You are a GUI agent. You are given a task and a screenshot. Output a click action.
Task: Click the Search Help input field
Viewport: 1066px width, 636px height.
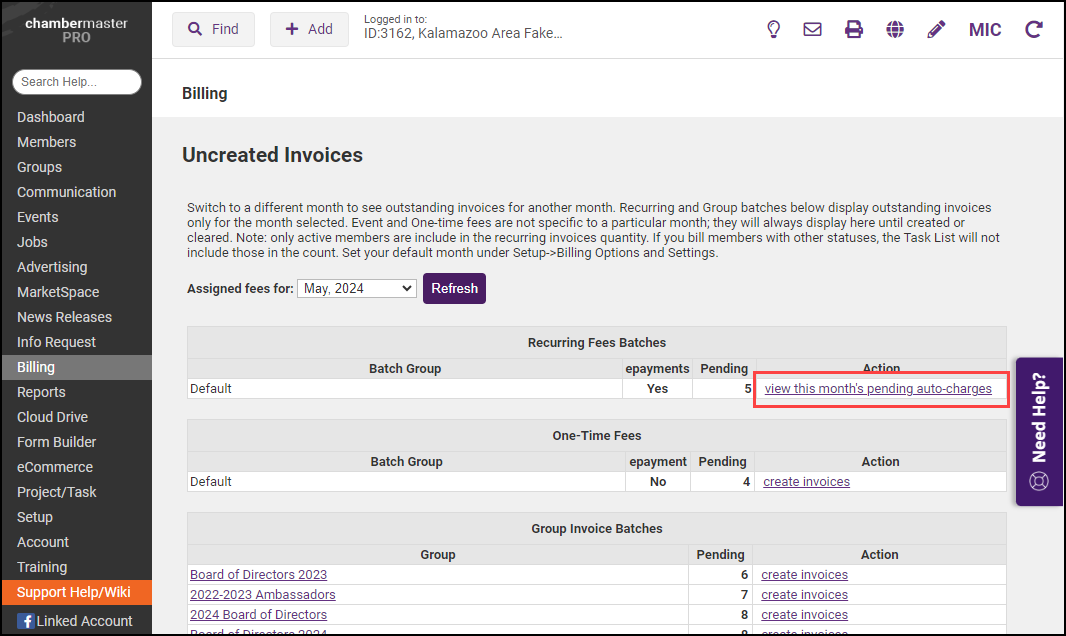click(x=77, y=82)
